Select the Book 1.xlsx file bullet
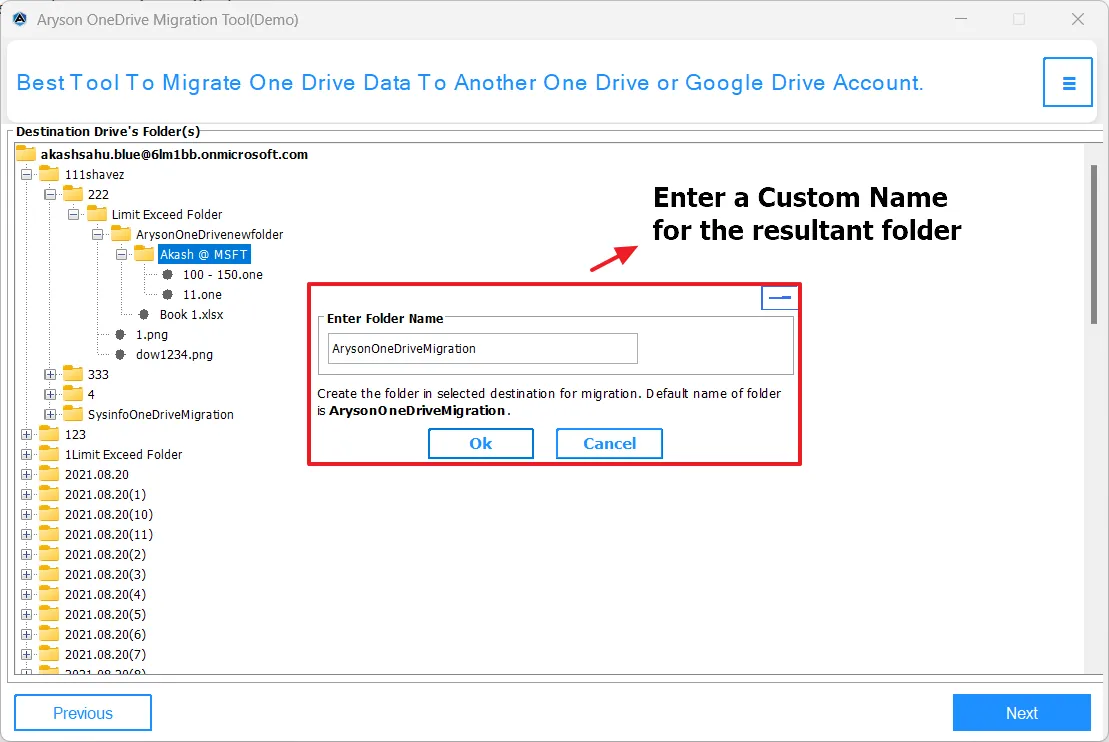Image resolution: width=1109 pixels, height=742 pixels. tap(144, 314)
